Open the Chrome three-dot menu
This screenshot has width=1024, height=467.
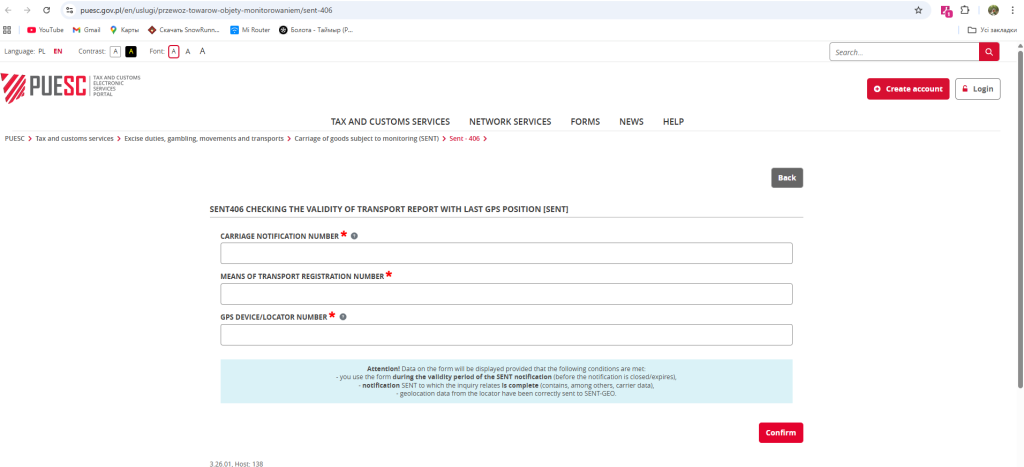coord(1012,10)
